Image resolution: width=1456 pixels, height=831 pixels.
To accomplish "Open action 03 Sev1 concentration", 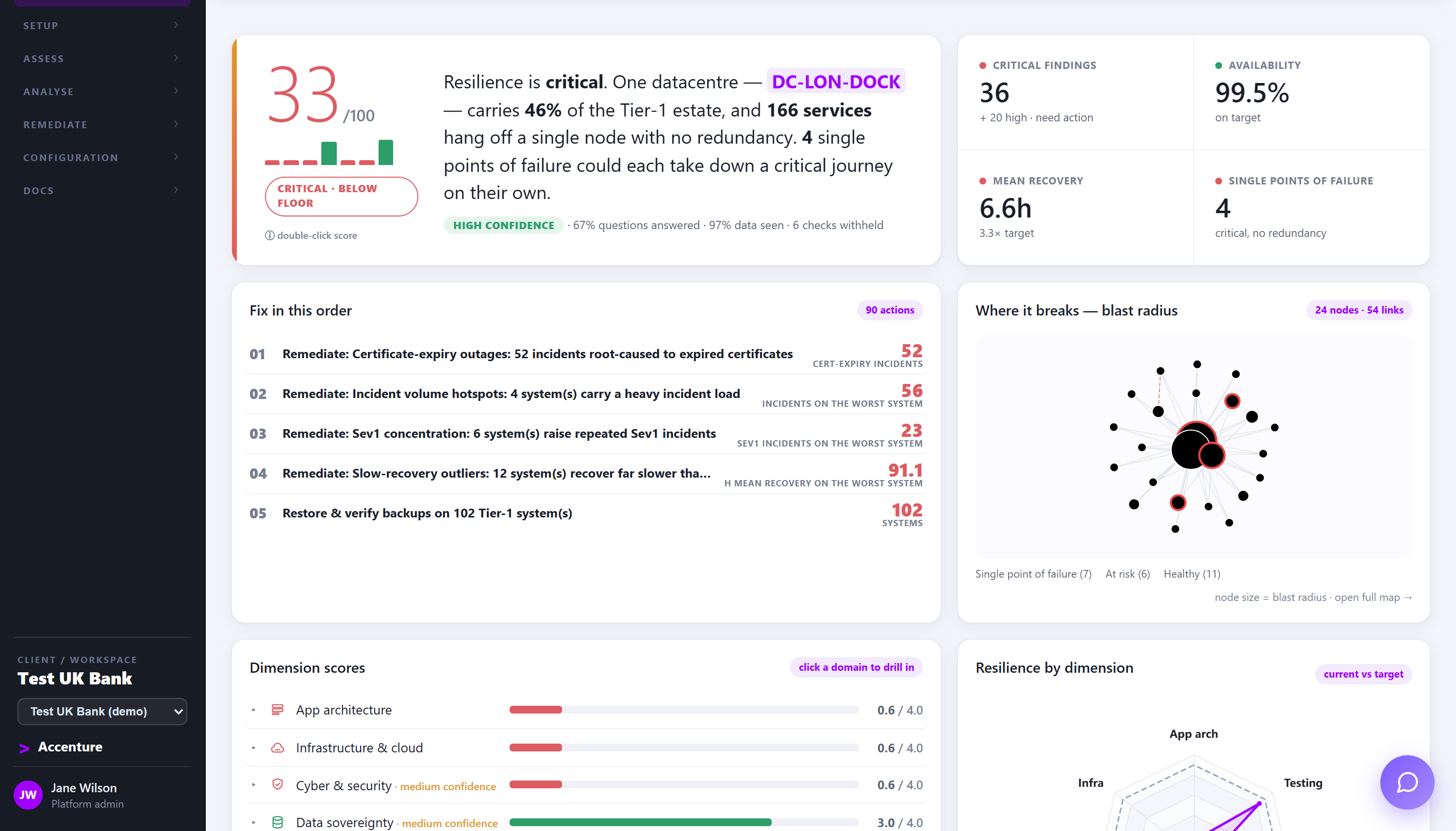I will click(586, 433).
